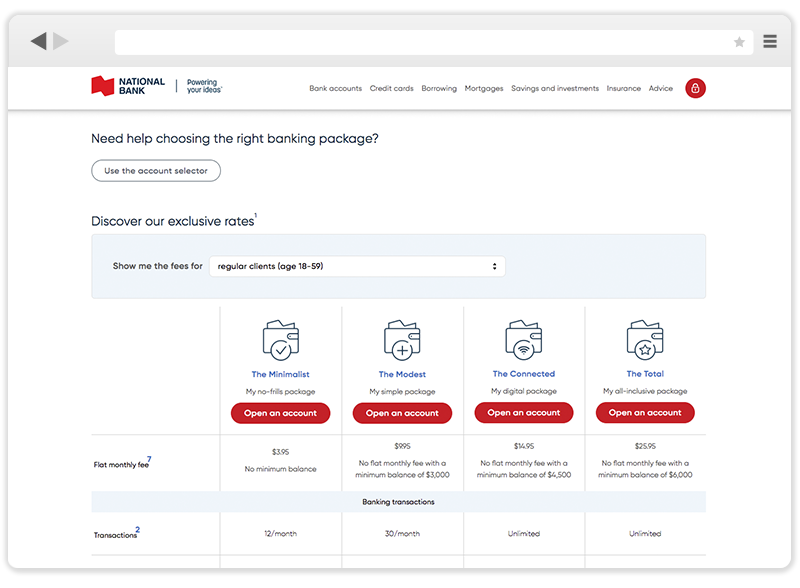
Task: Click the Modest wallet plus icon
Action: 402,340
